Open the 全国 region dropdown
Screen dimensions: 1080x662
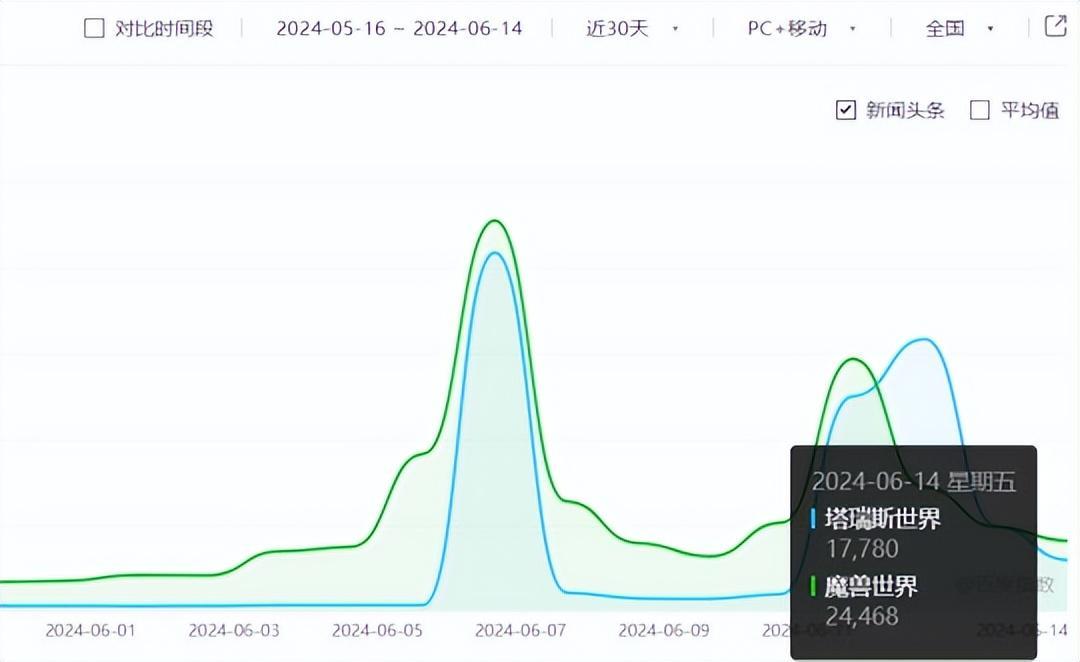(959, 28)
